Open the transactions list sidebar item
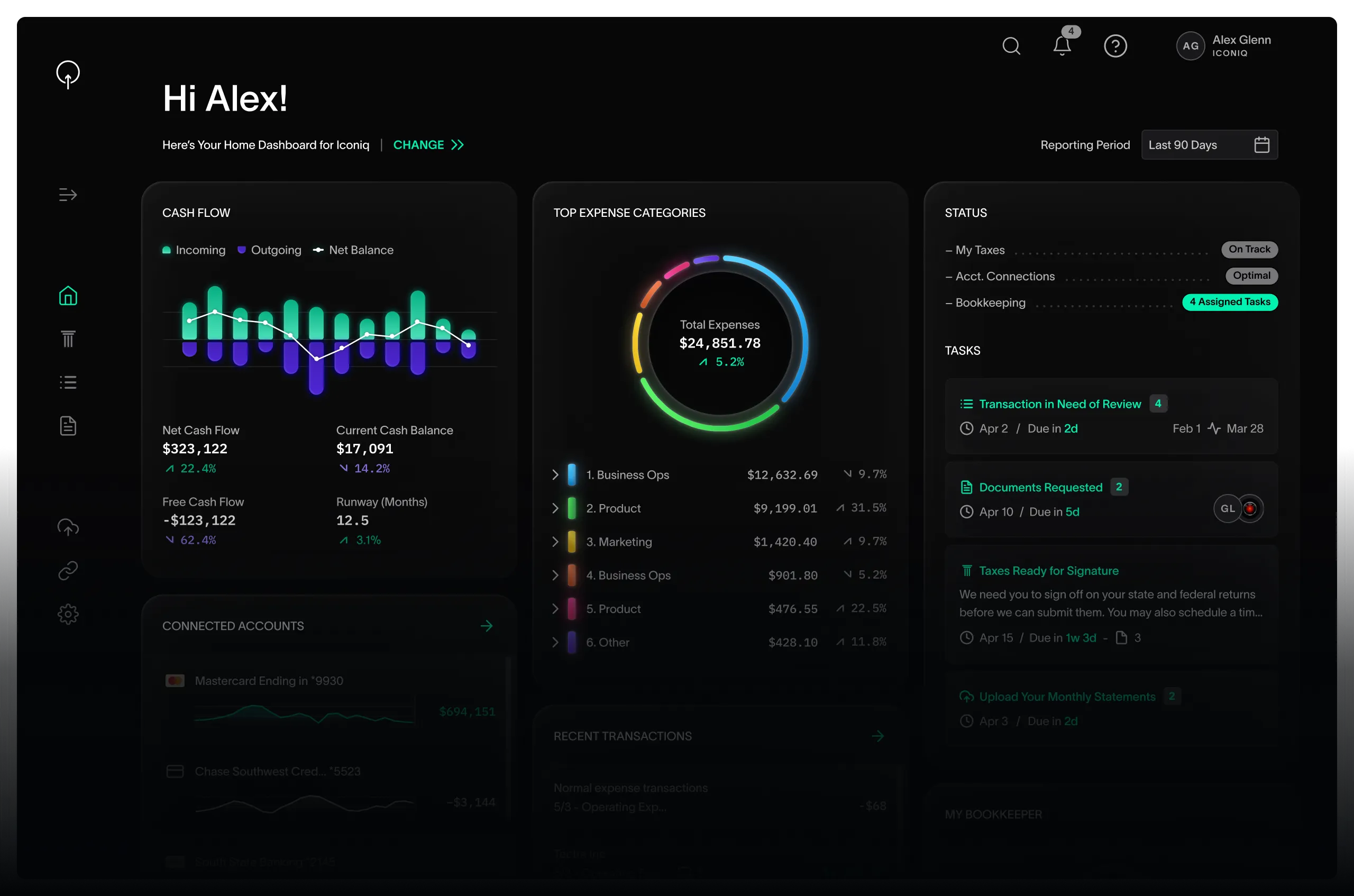The height and width of the screenshot is (896, 1354). pyautogui.click(x=68, y=382)
